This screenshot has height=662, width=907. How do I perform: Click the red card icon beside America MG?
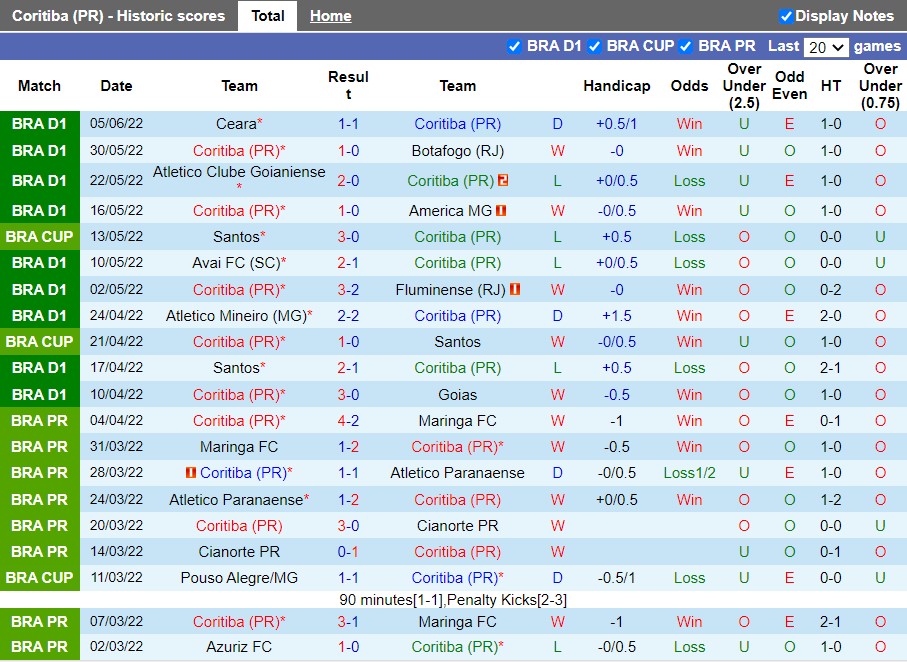click(x=501, y=211)
